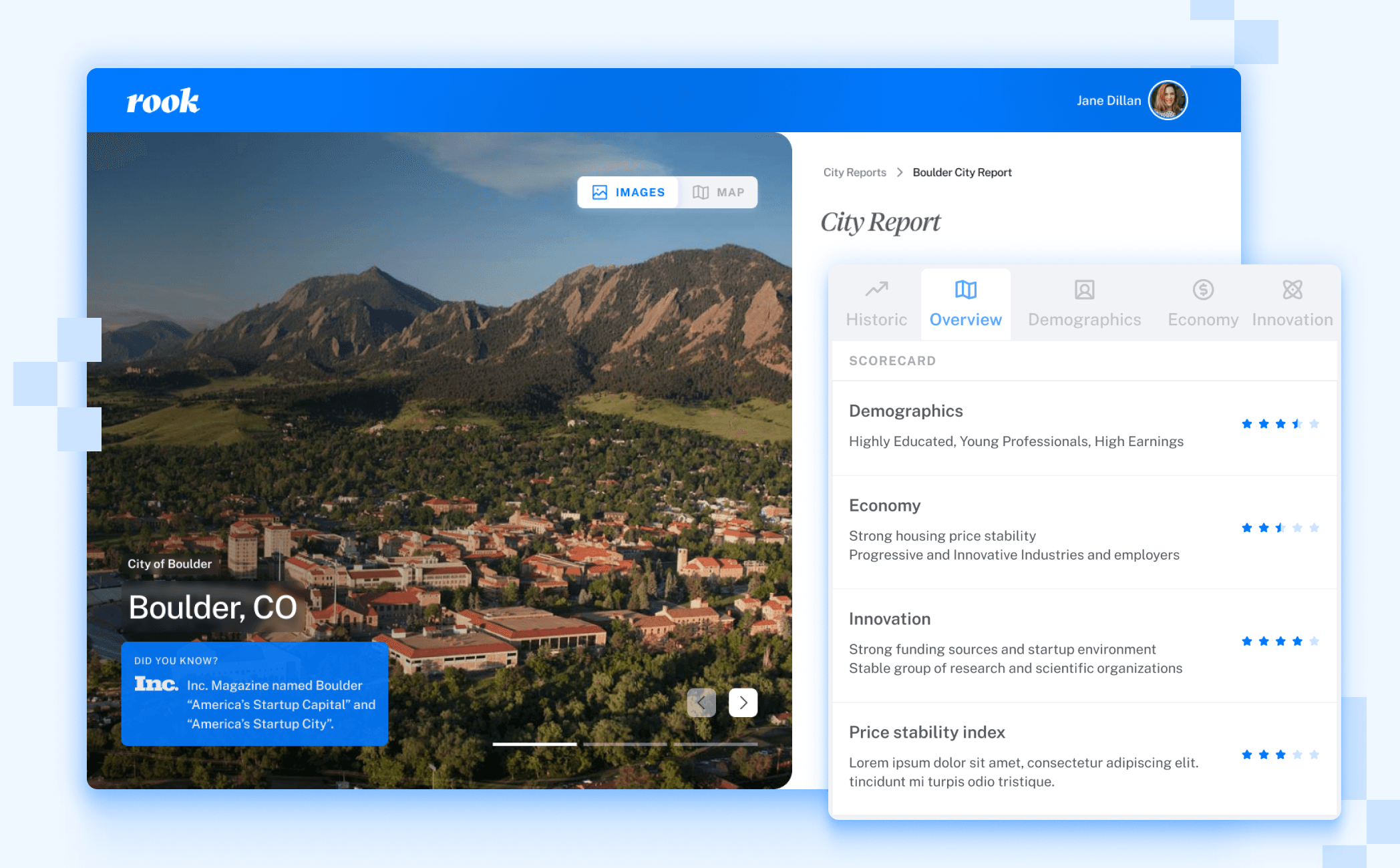
Task: Click the Overview map icon
Action: [x=965, y=290]
